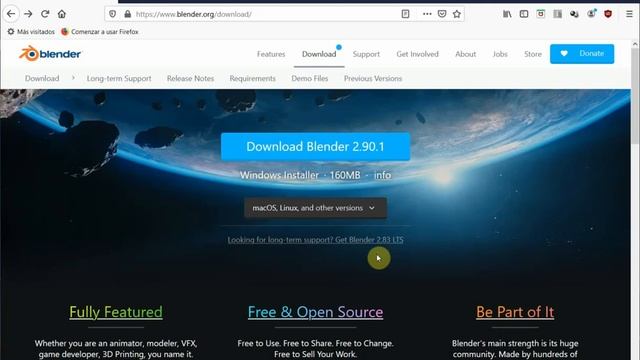Click the scrollbar up arrow
This screenshot has width=640, height=360.
635,44
